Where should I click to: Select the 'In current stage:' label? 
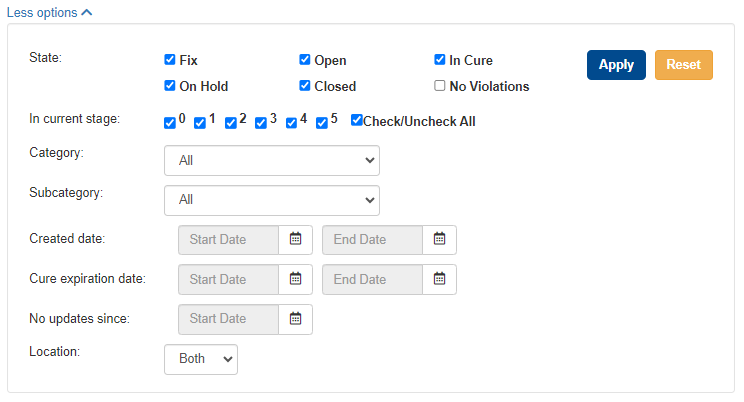coord(74,119)
